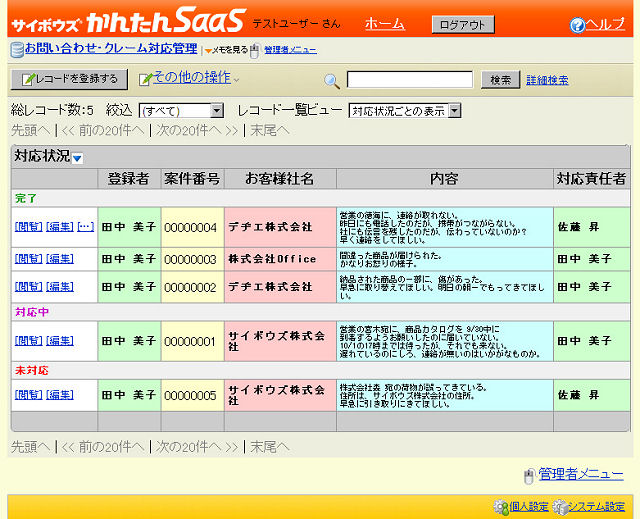Click the magnifier search icon

331,81
